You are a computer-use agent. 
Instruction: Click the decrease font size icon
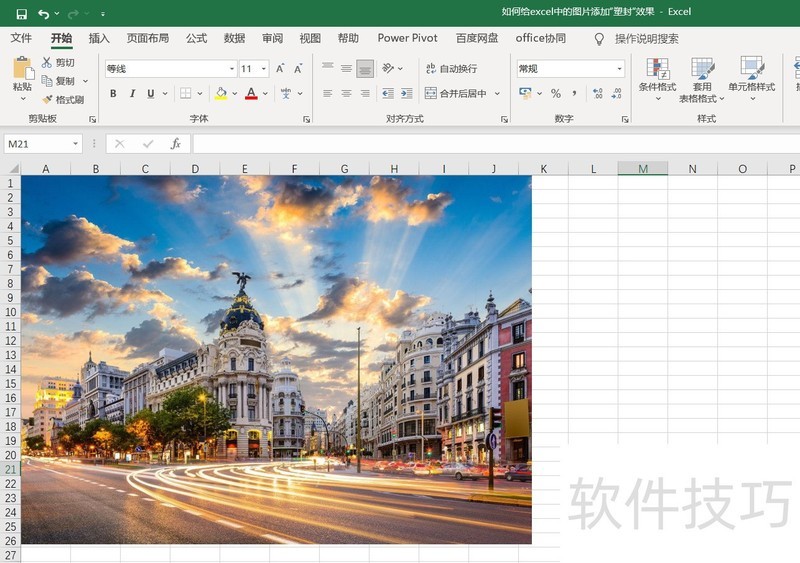(x=298, y=68)
